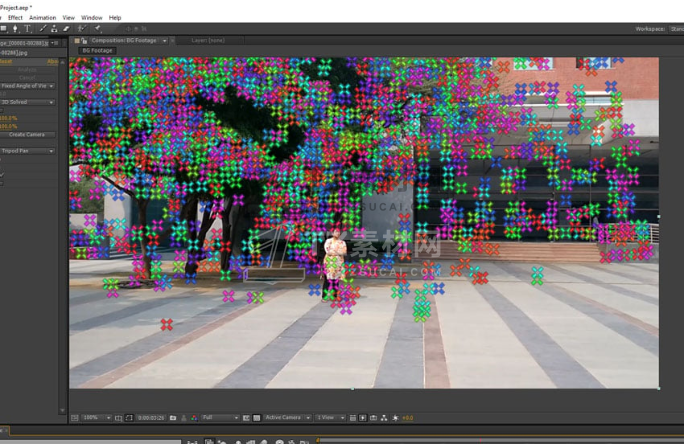Open the 1 View layout dropdown

click(x=331, y=418)
